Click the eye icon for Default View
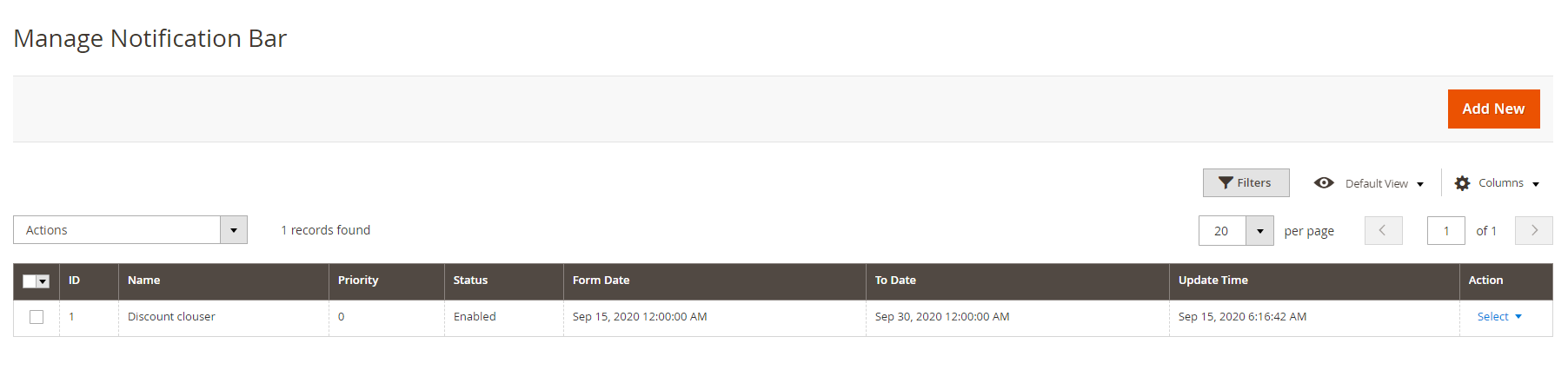This screenshot has height=383, width=1568. [x=1324, y=183]
